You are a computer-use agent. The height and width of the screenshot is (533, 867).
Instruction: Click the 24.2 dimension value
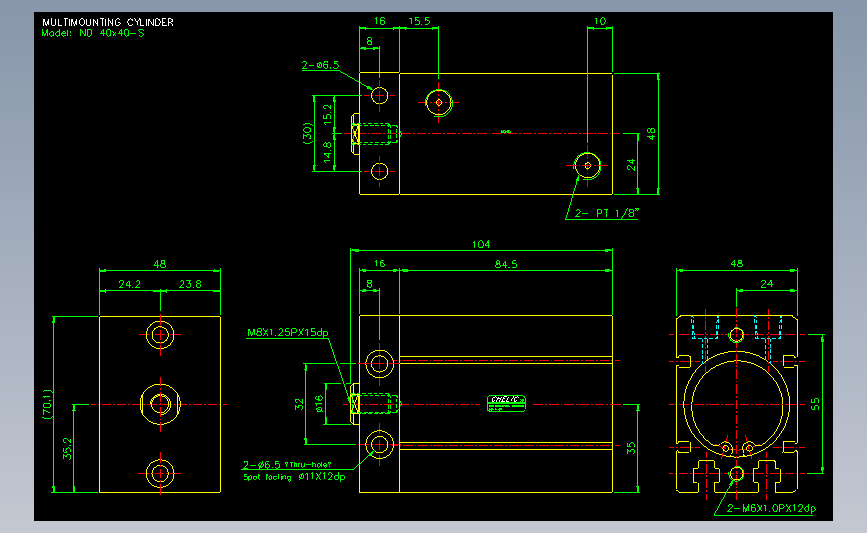[x=129, y=284]
